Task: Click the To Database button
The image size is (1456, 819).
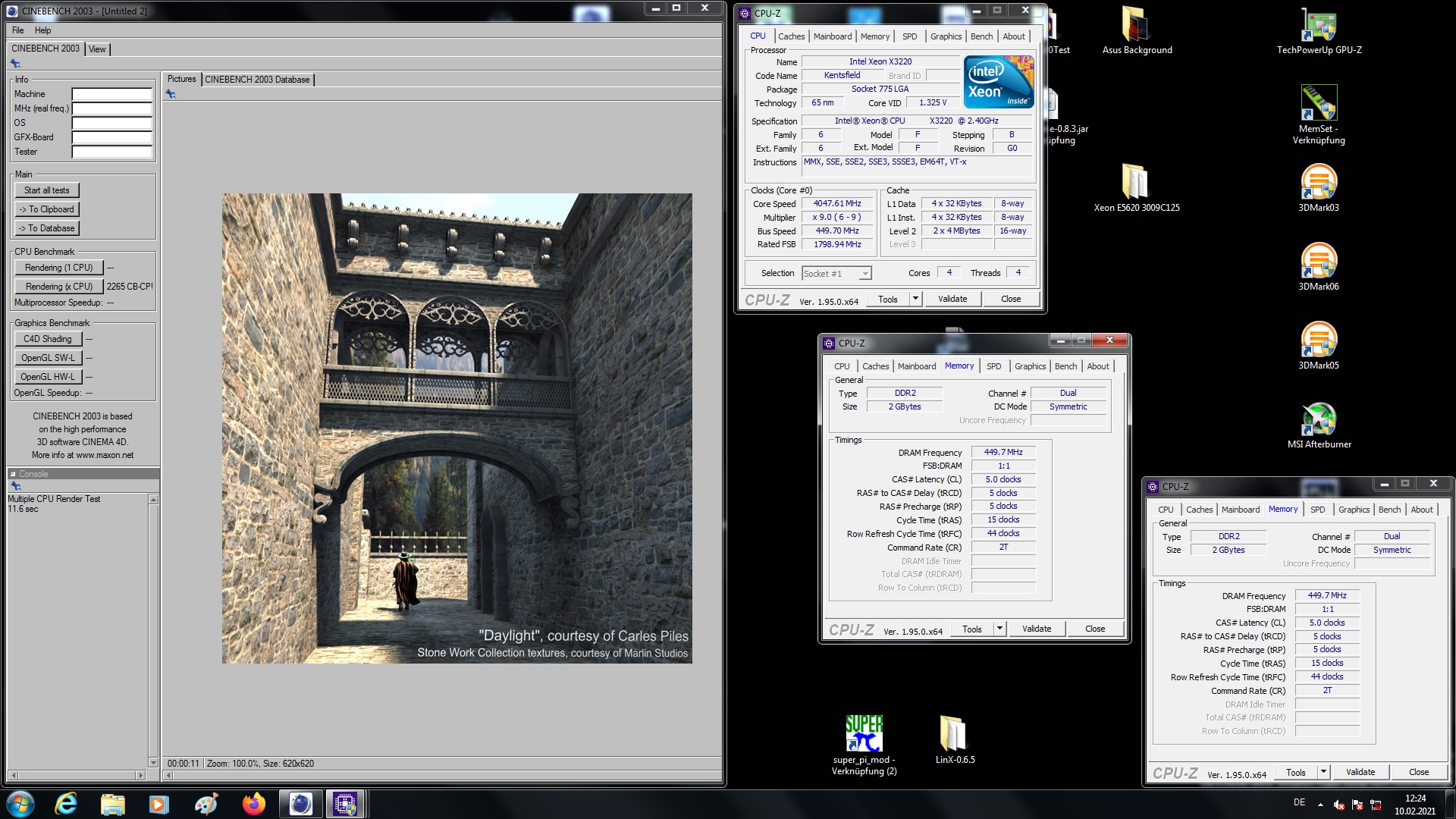Action: pyautogui.click(x=46, y=228)
